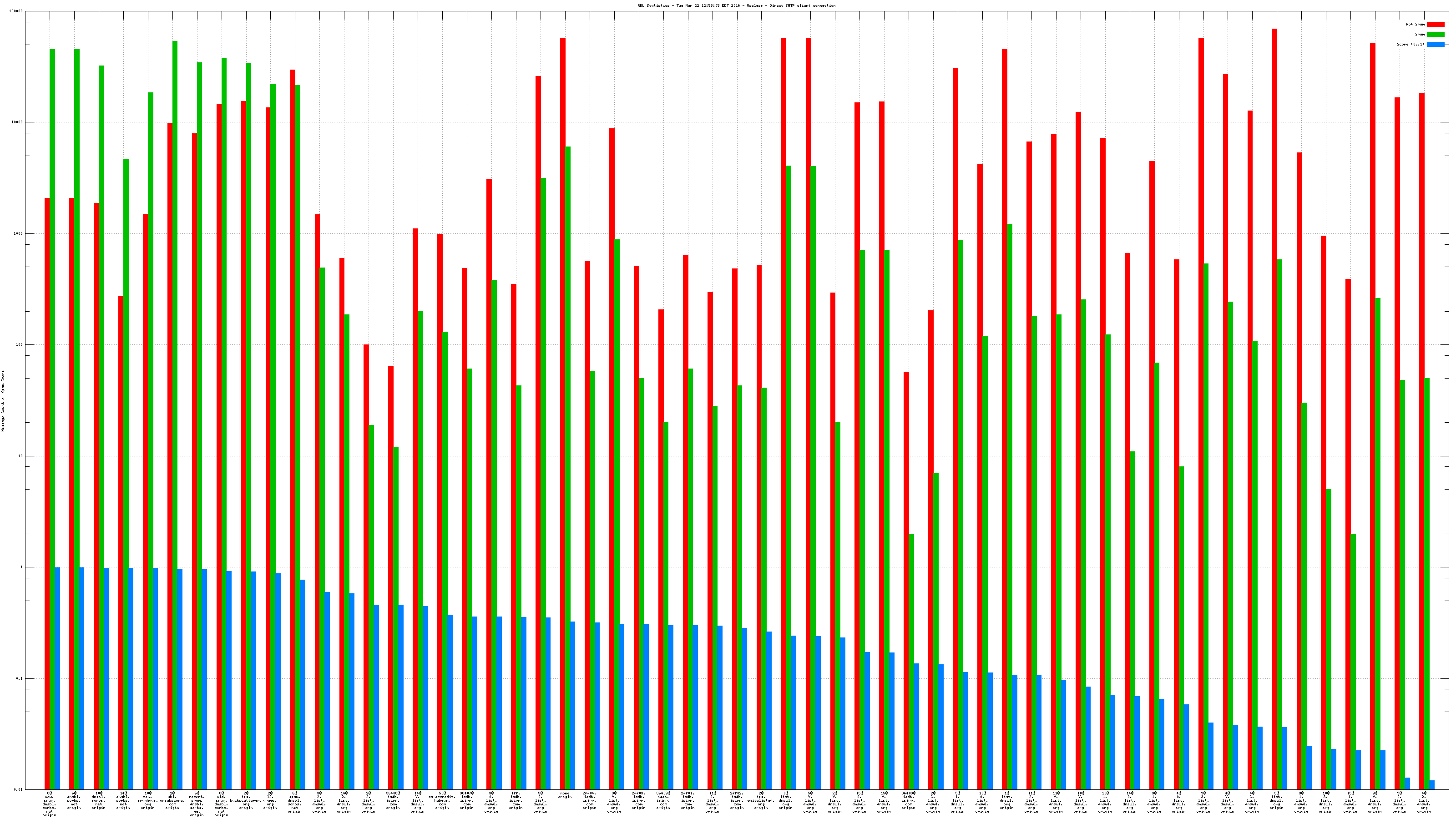Click the RBL Statistics chart title
The height and width of the screenshot is (819, 1456).
(736, 5)
